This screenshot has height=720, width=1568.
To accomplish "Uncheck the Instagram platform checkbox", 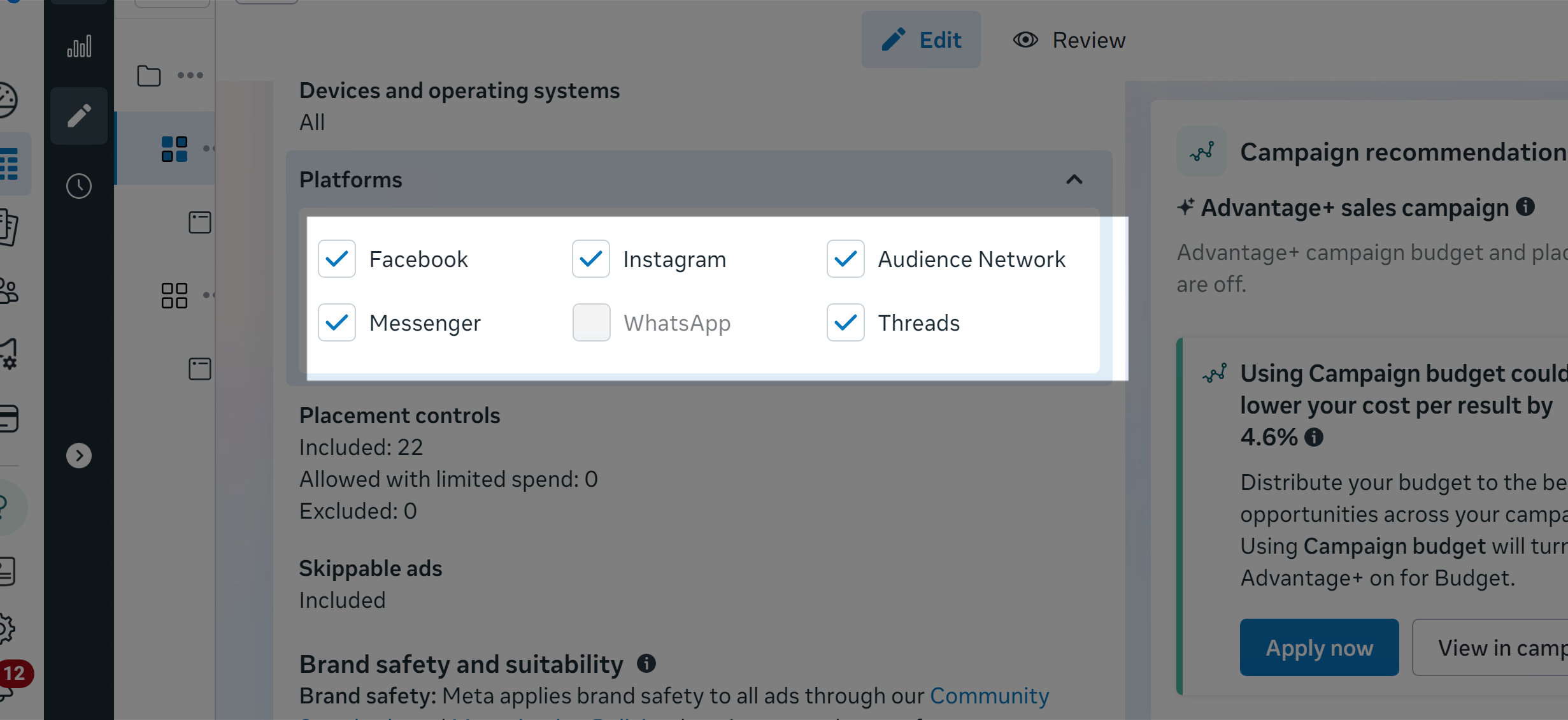I will point(591,259).
